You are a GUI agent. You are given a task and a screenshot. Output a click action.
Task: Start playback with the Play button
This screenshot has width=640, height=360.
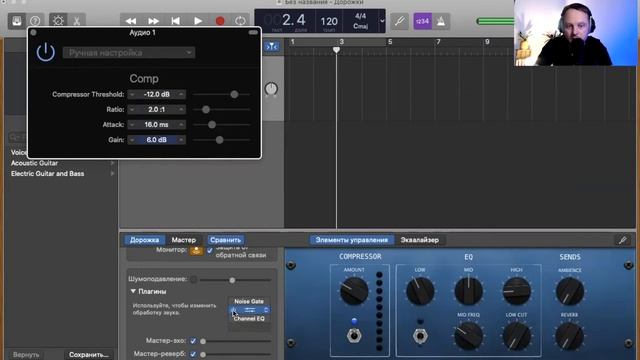click(198, 21)
